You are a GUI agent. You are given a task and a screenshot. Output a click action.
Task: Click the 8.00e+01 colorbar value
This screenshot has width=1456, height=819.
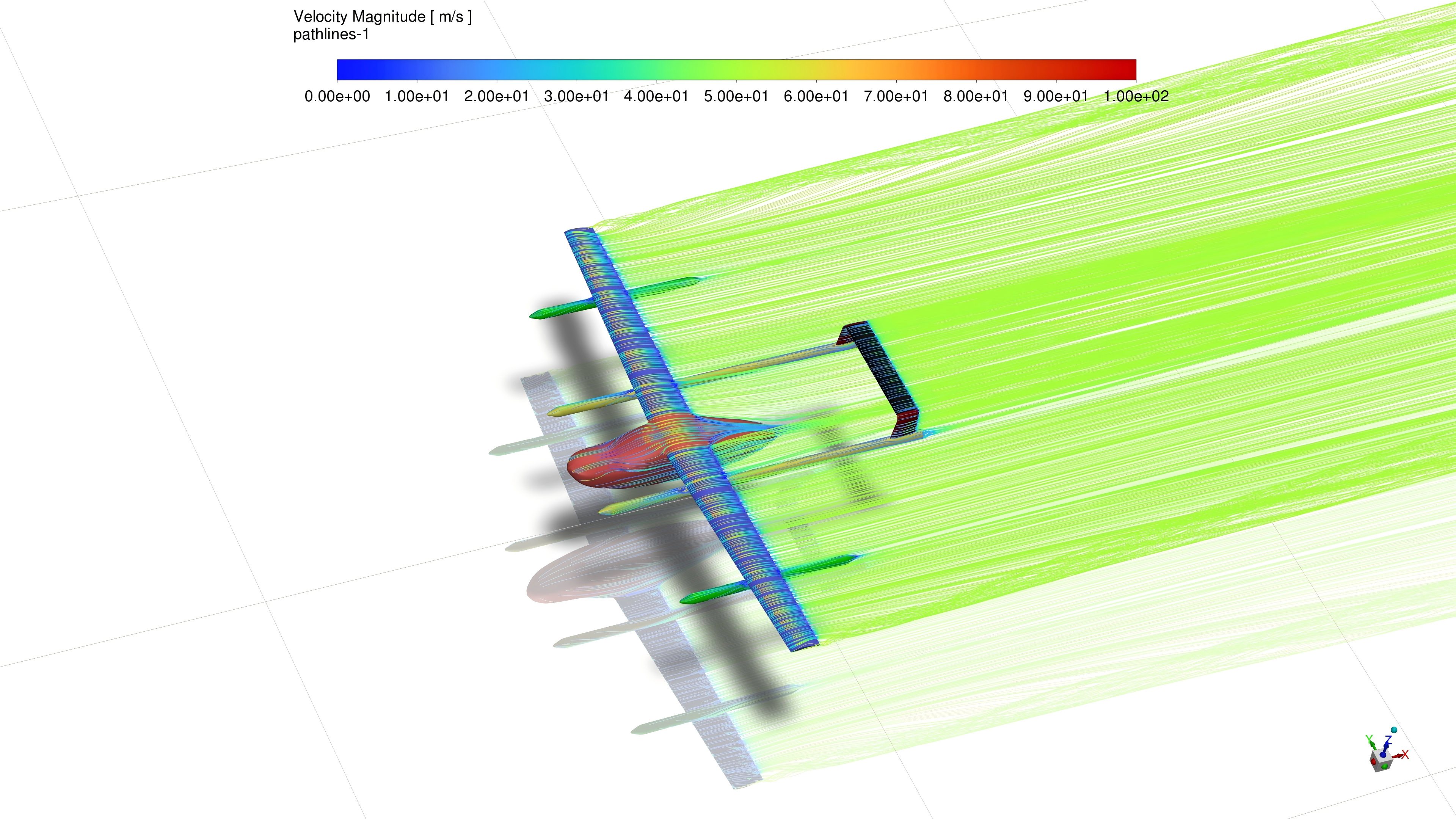coord(976,96)
